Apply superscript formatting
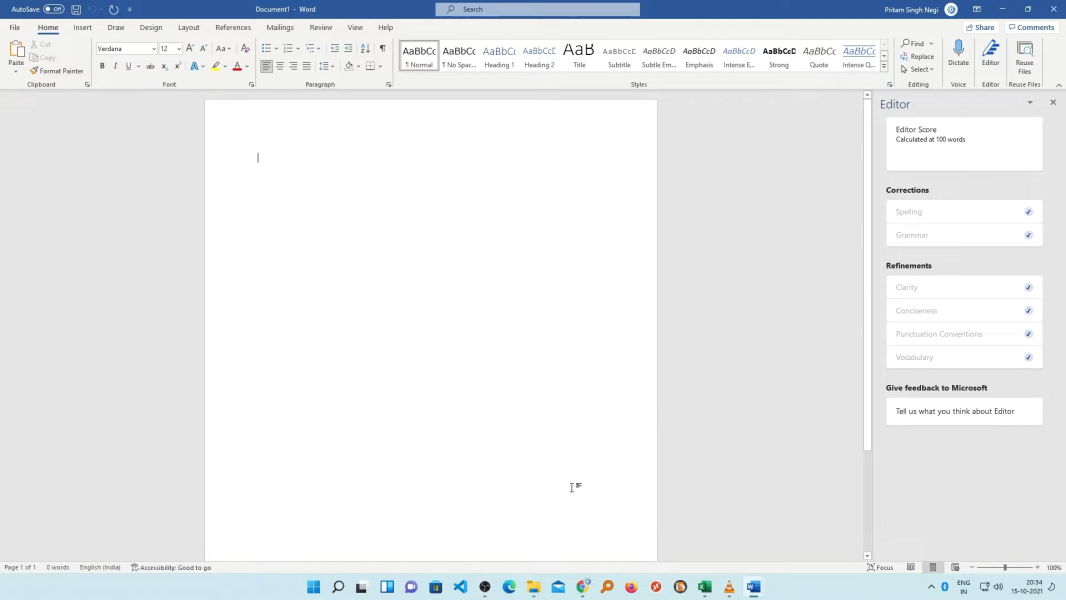The height and width of the screenshot is (600, 1066). pos(177,66)
